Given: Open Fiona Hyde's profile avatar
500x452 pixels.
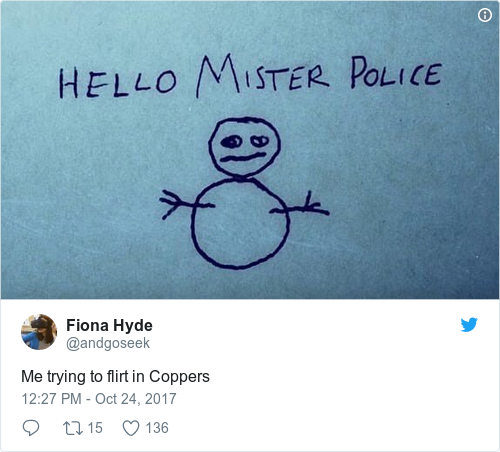Looking at the screenshot, I should [39, 332].
